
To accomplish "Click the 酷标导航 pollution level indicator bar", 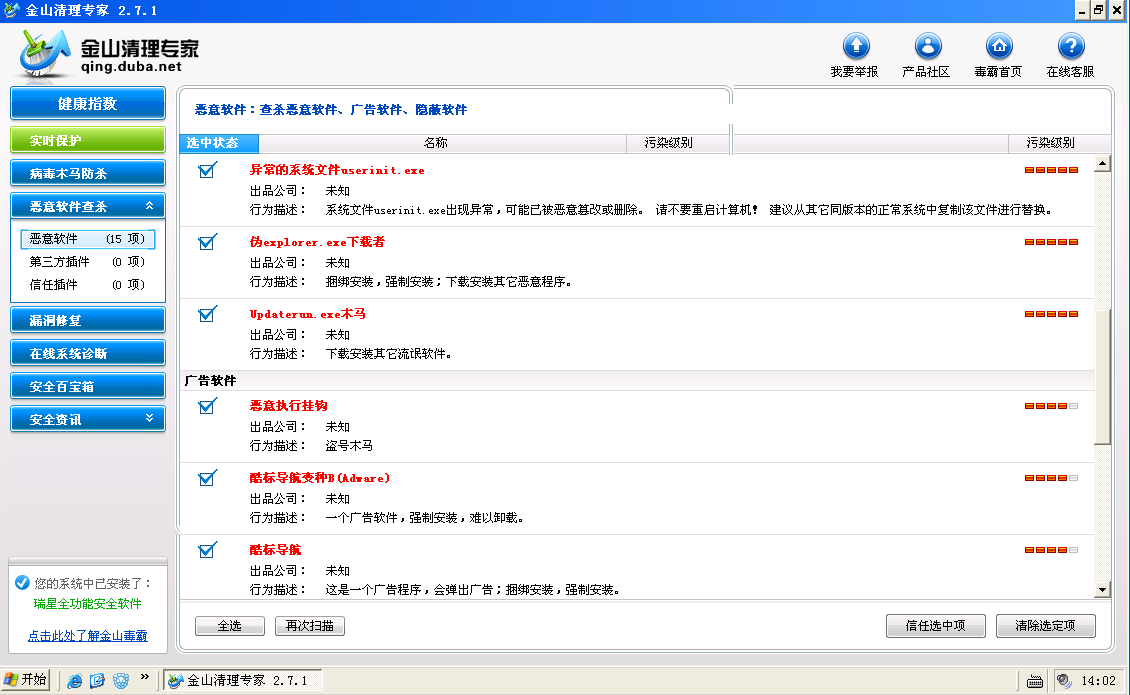I will tap(1051, 550).
